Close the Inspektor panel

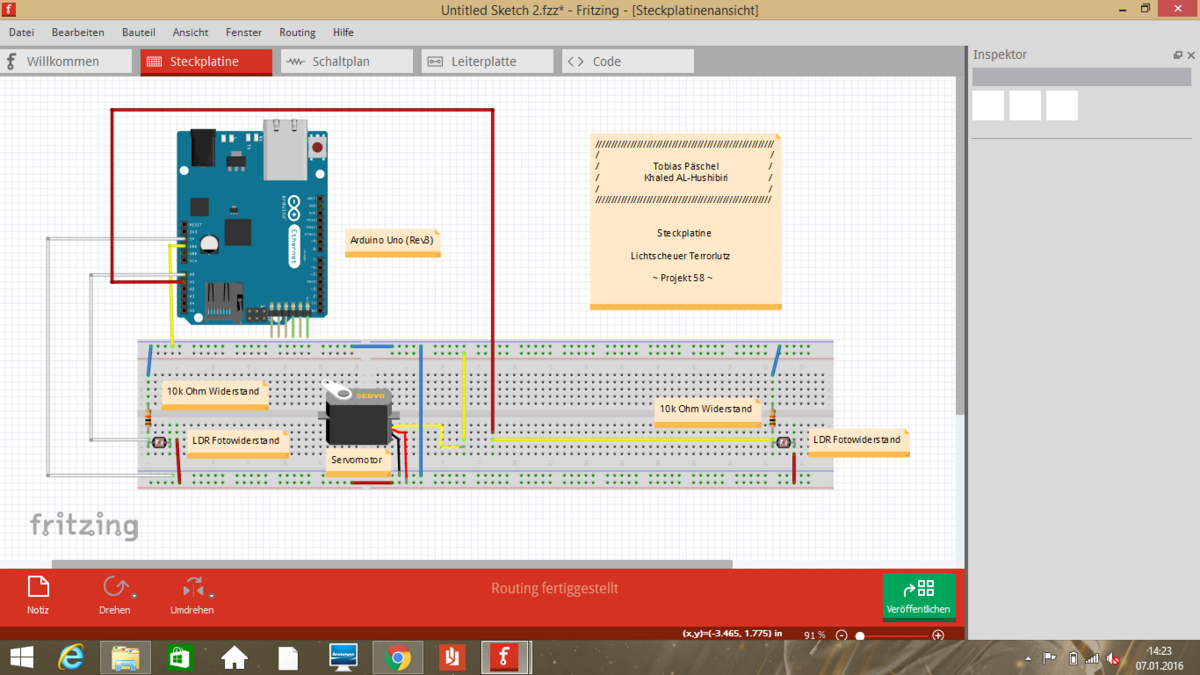point(1190,55)
